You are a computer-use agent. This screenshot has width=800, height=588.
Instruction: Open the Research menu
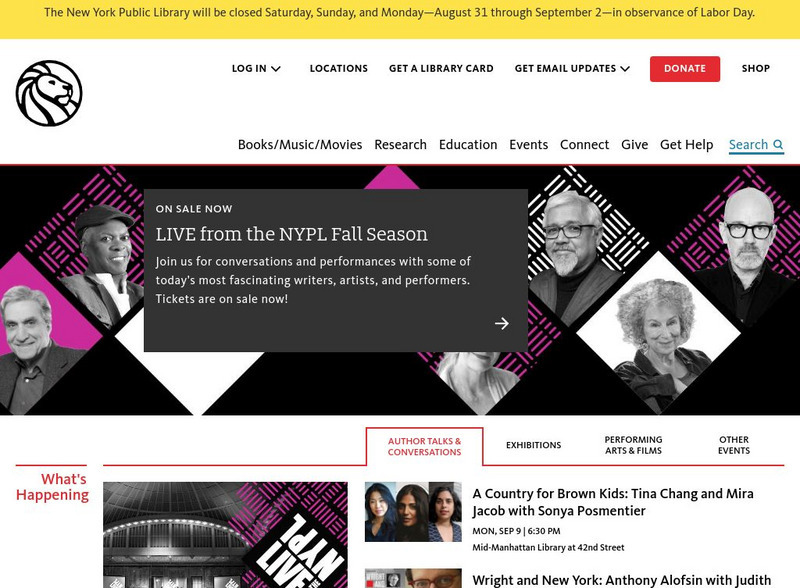[401, 144]
